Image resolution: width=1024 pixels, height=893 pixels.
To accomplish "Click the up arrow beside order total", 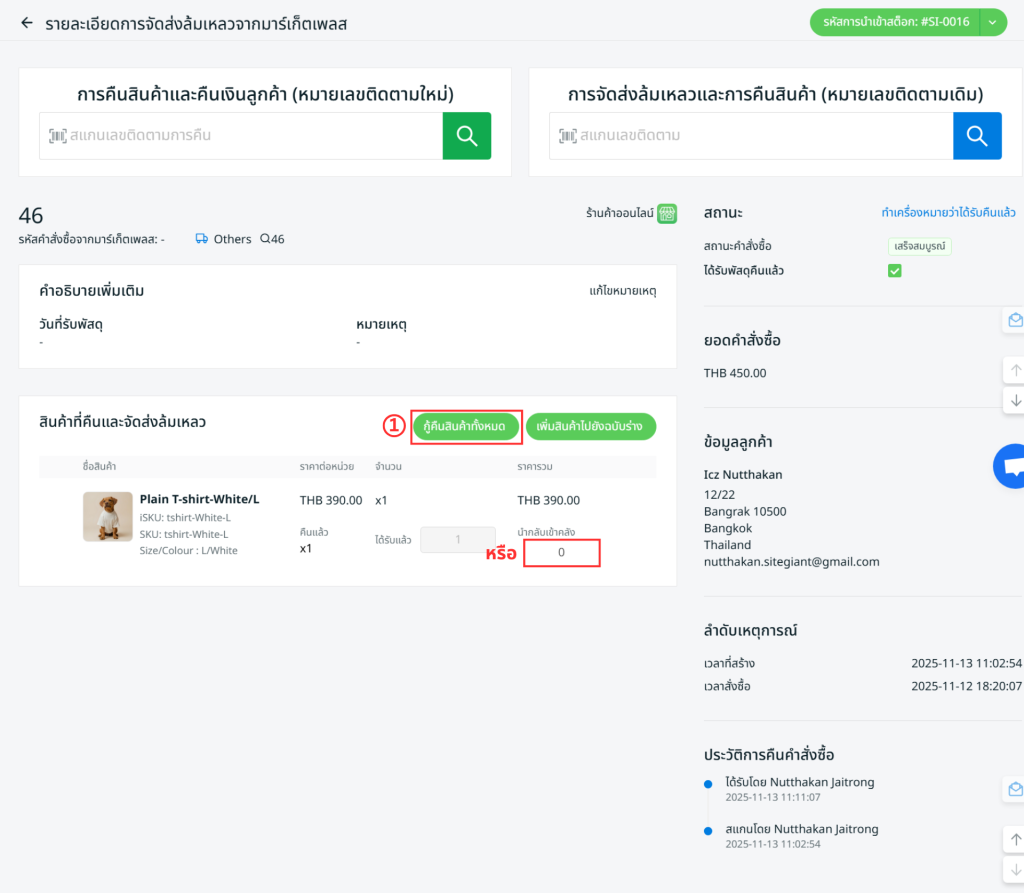I will (1015, 370).
